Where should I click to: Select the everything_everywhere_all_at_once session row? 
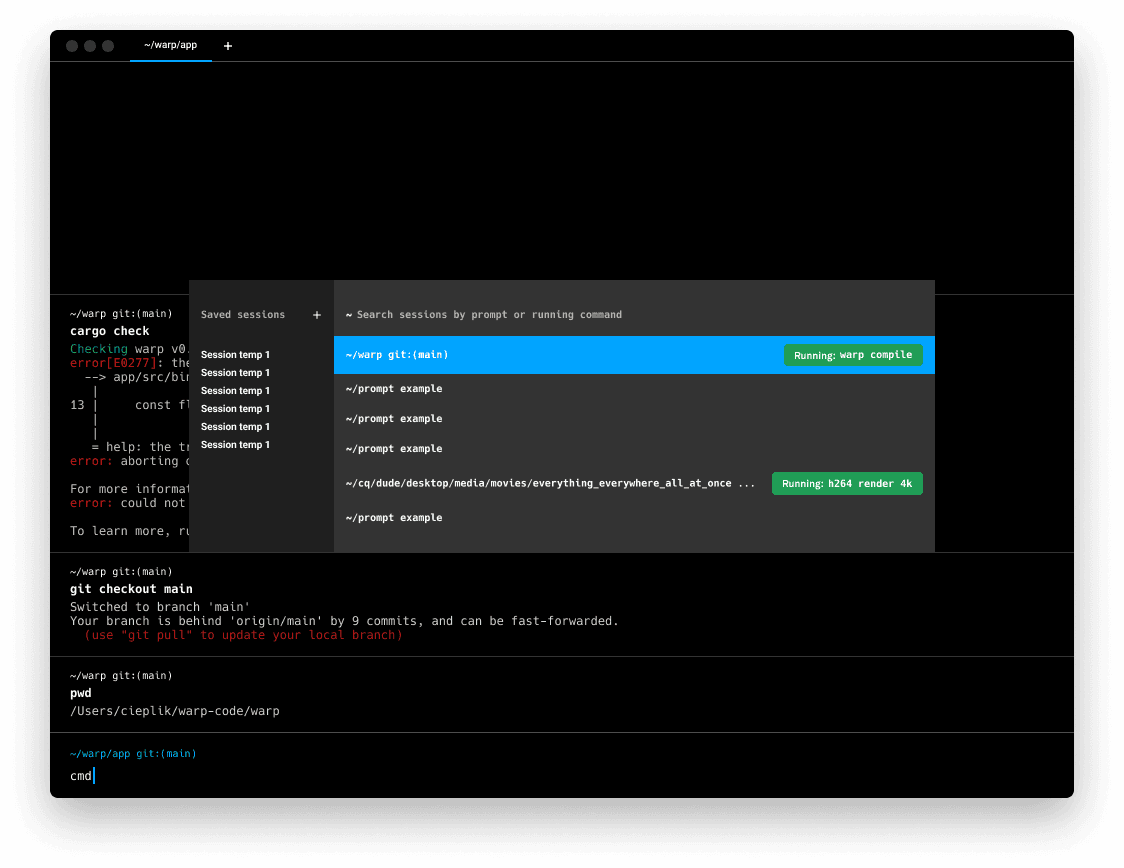click(550, 484)
